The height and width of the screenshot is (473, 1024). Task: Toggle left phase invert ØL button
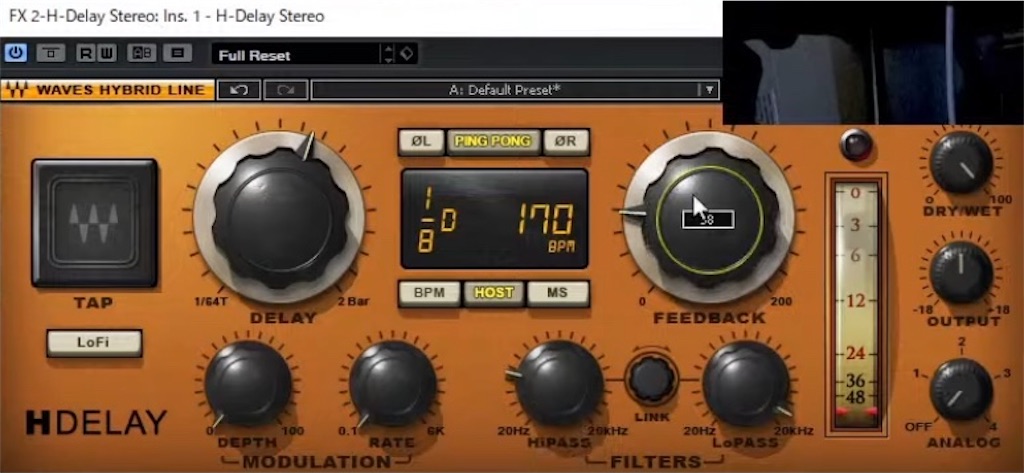point(421,142)
